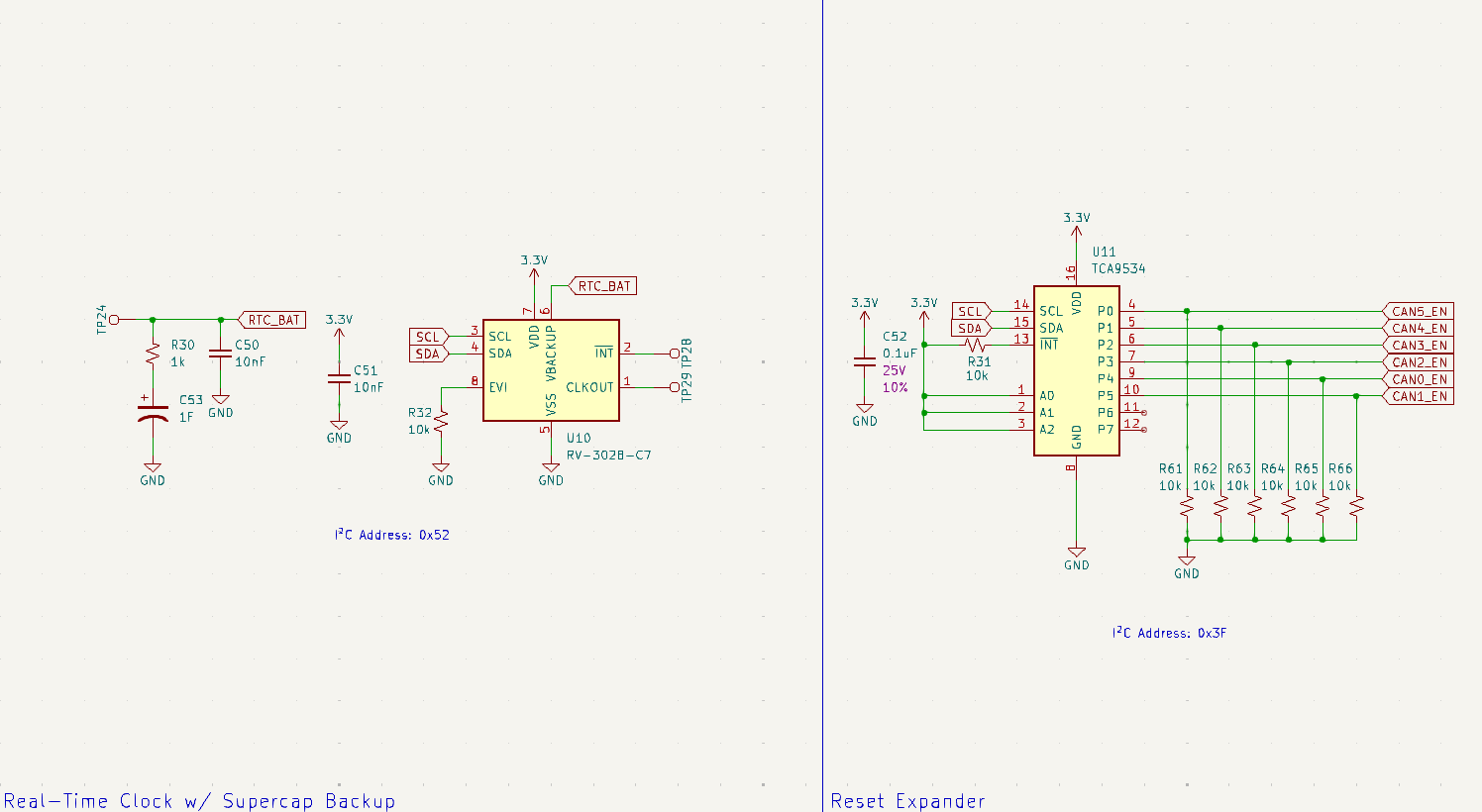Image resolution: width=1482 pixels, height=812 pixels.
Task: Click the '10%' tolerance text of C52
Action: click(x=896, y=387)
